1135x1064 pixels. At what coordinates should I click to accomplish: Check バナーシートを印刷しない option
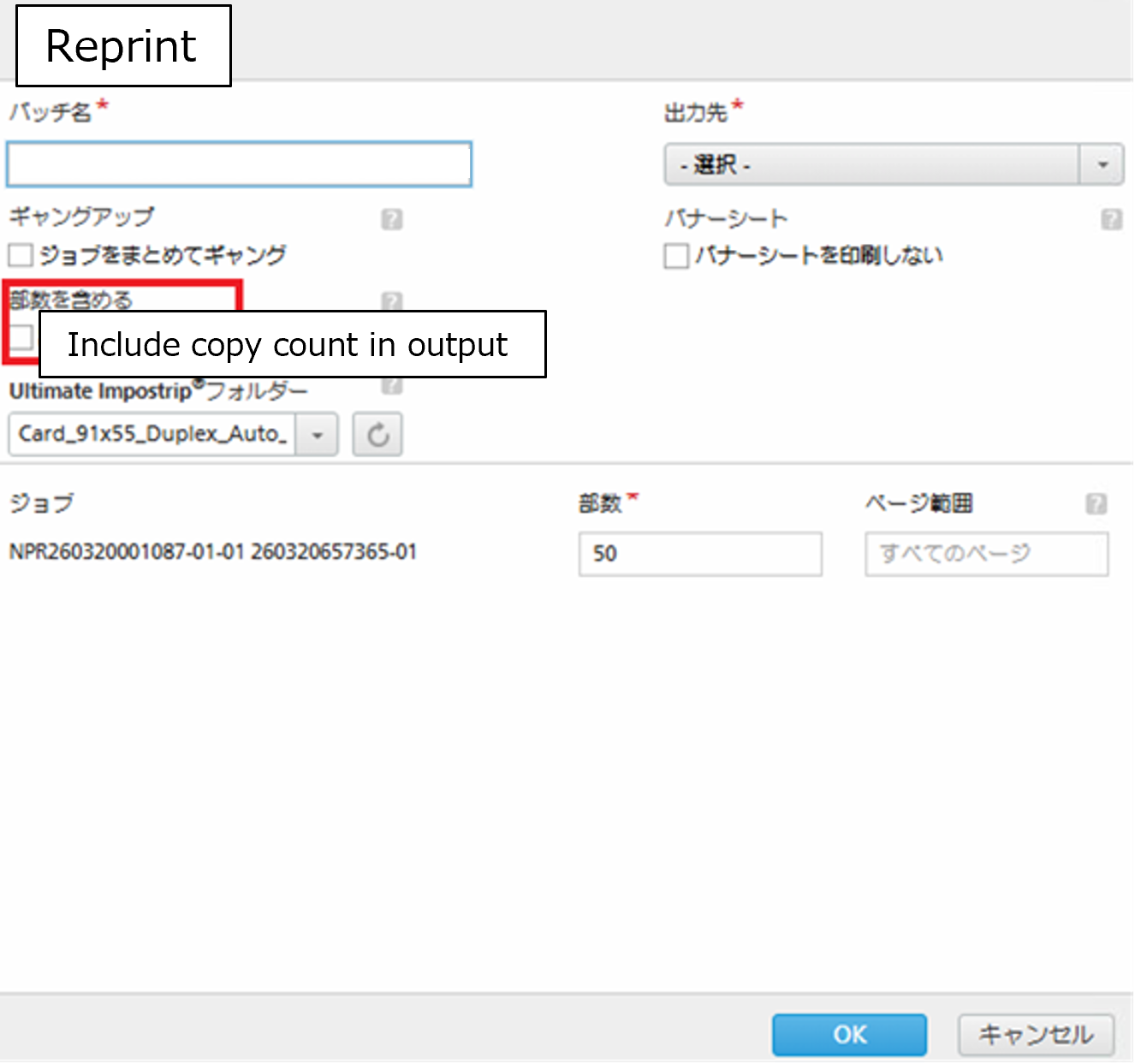click(676, 256)
